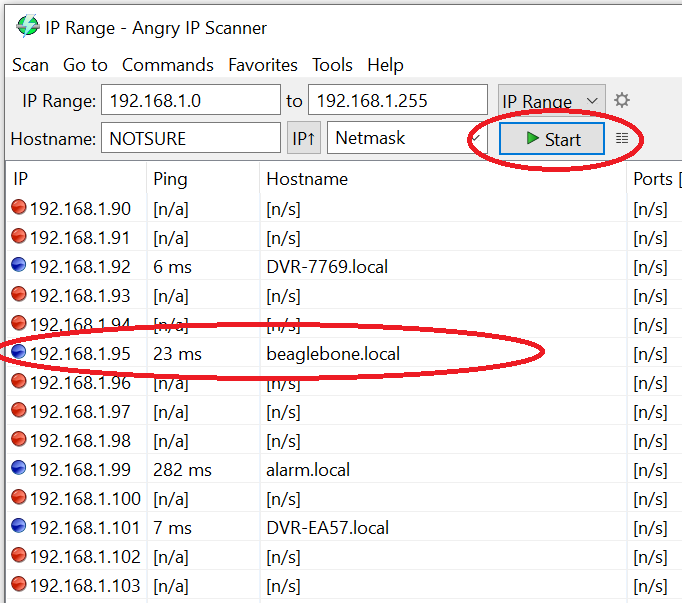Click hostname DVR-EA57.local

328,528
